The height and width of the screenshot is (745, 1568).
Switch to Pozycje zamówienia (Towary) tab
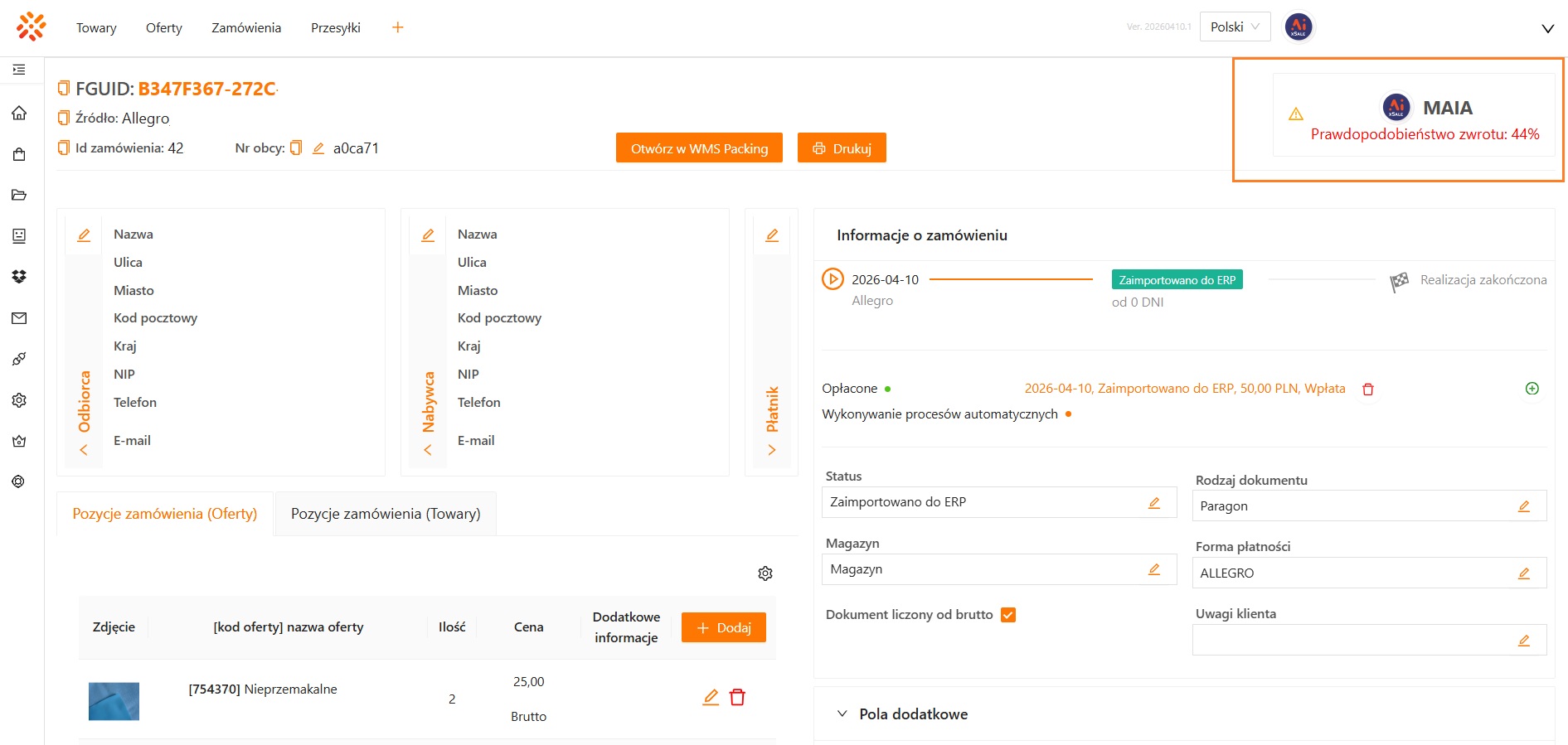(x=386, y=514)
